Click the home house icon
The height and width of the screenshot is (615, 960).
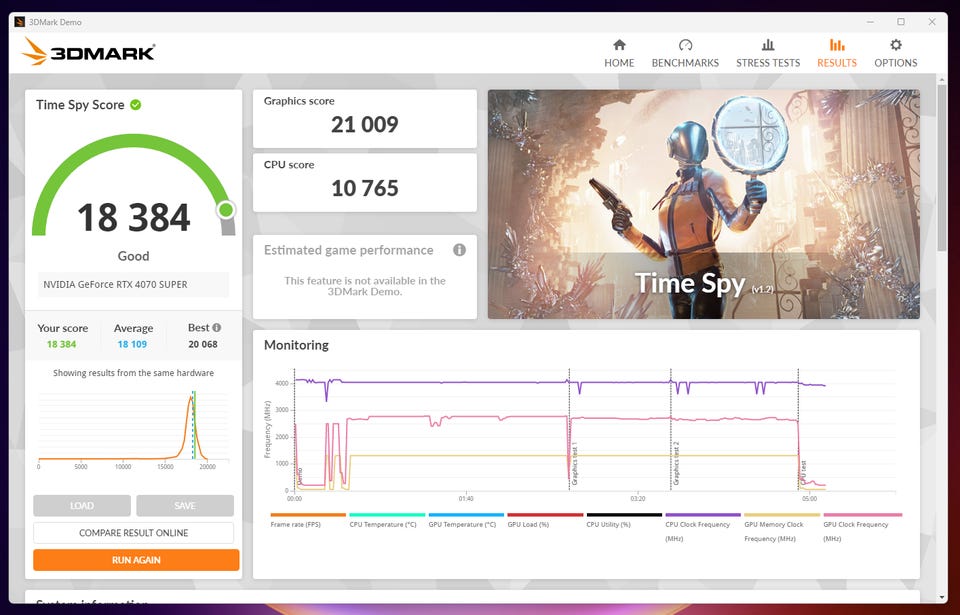(619, 45)
